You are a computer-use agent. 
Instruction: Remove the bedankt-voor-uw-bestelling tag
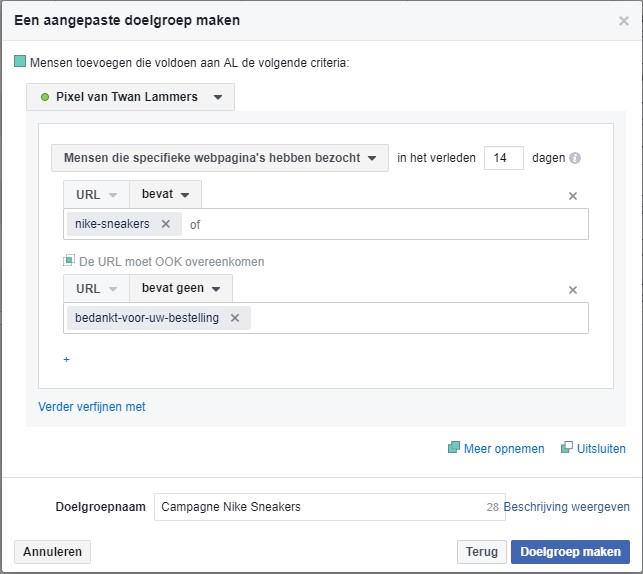click(235, 318)
